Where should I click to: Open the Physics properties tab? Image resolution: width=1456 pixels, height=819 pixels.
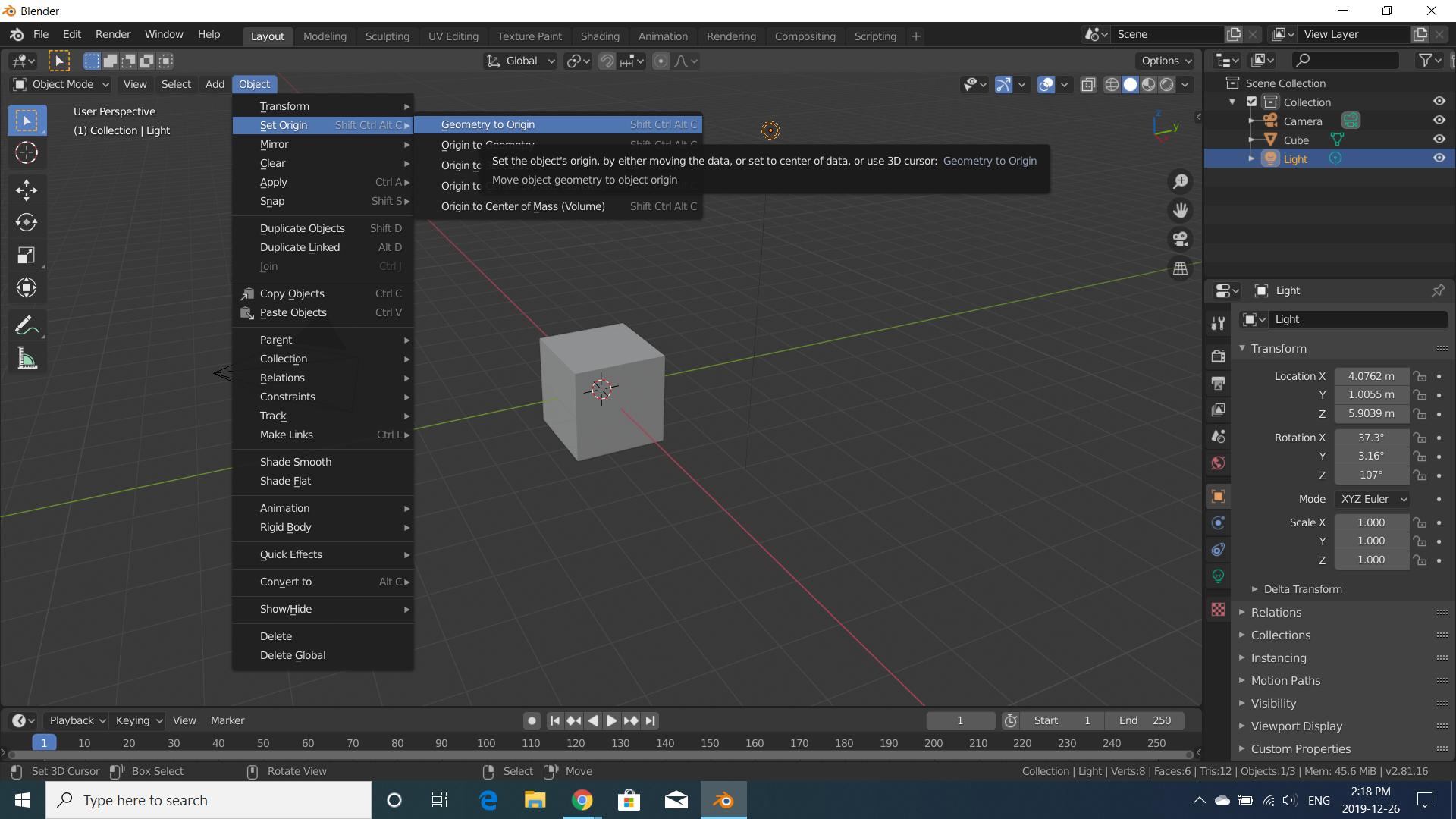click(1218, 522)
